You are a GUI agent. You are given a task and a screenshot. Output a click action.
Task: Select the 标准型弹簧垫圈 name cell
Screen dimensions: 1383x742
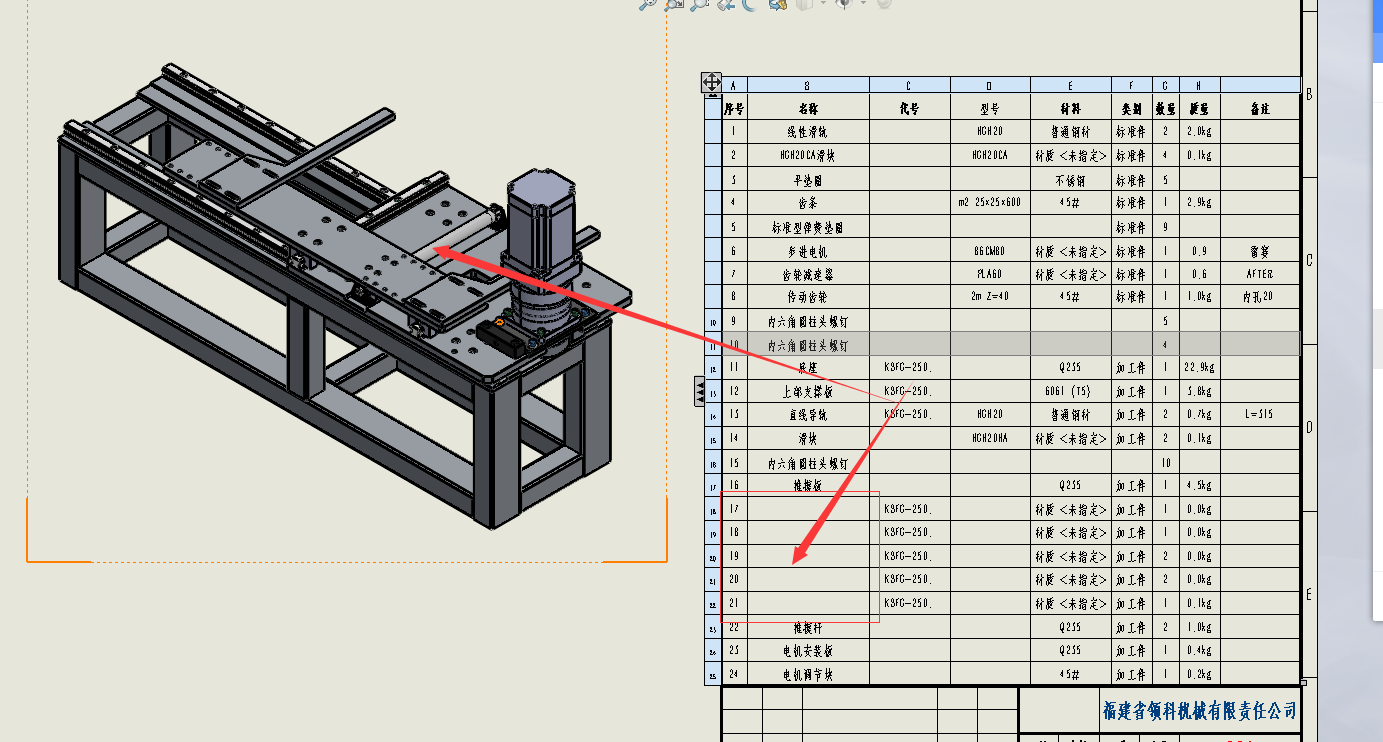[x=808, y=228]
